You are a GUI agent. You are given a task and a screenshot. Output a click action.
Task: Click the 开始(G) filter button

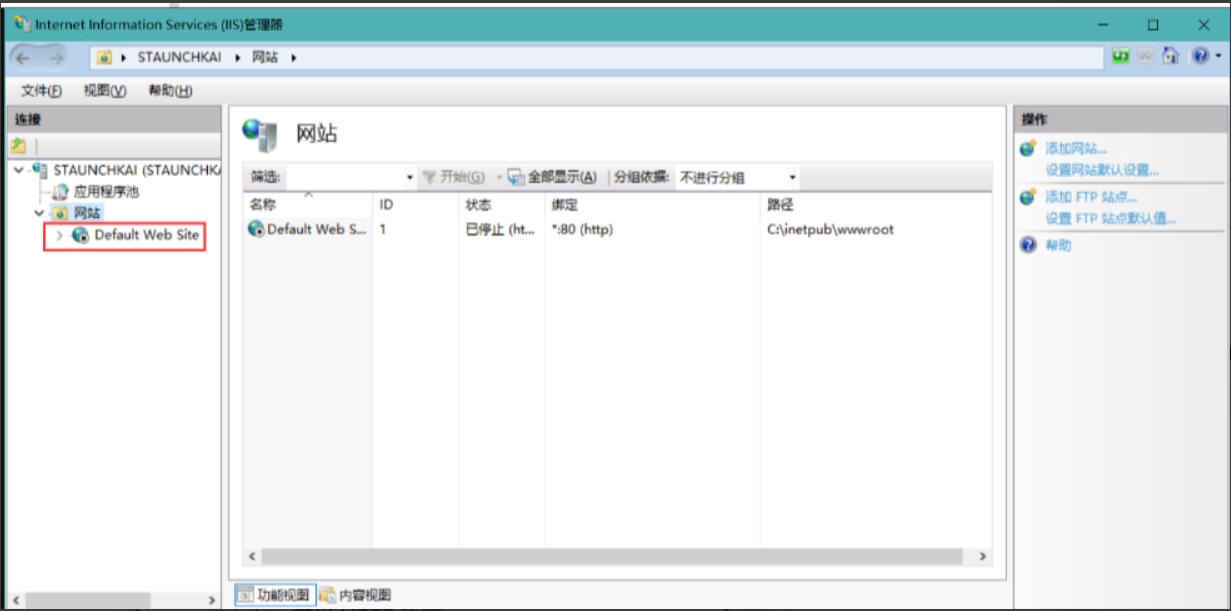[455, 177]
